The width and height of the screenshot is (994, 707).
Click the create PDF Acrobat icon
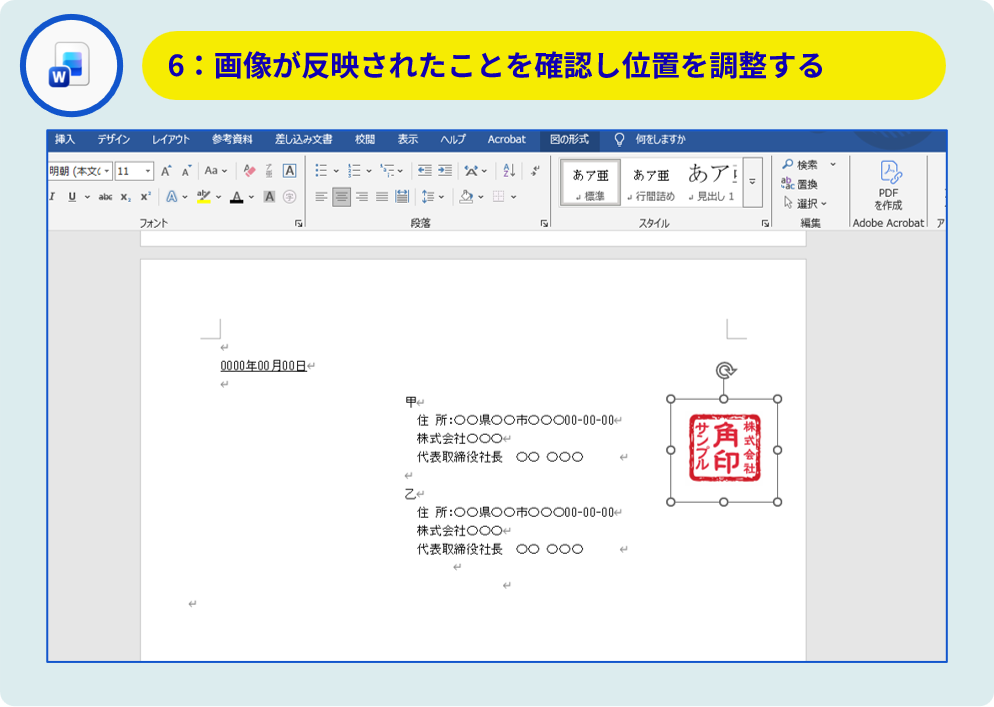(888, 183)
